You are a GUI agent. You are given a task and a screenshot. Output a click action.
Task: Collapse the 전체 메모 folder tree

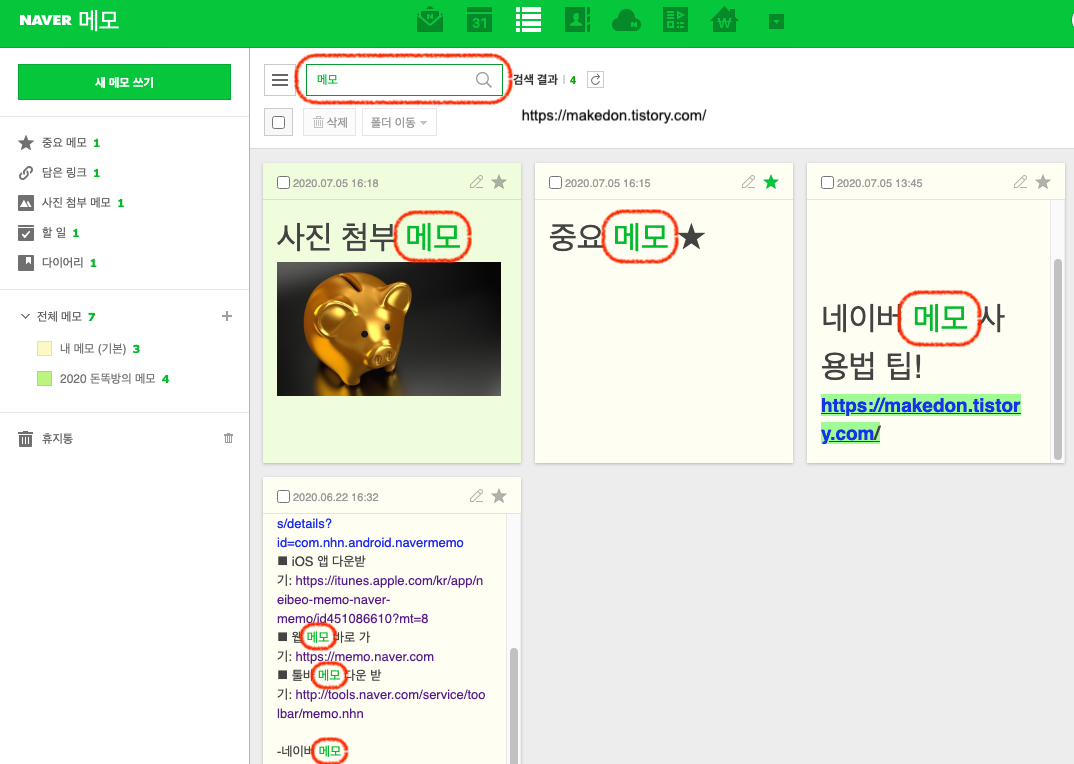click(x=25, y=316)
